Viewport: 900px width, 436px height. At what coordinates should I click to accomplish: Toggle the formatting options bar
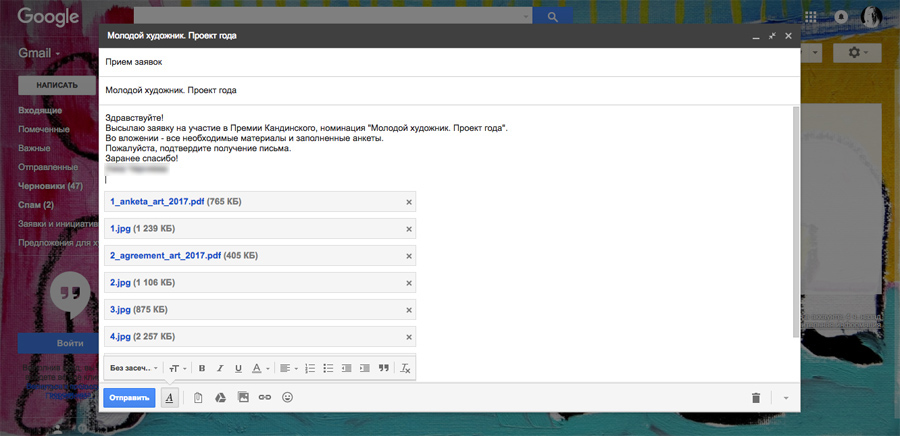click(x=170, y=397)
